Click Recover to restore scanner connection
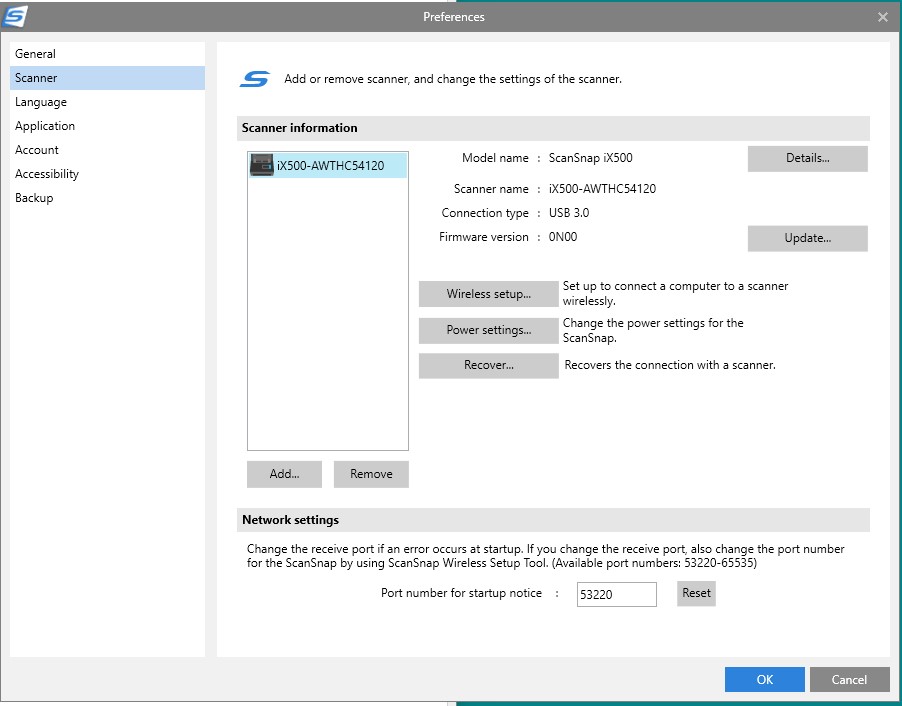This screenshot has width=902, height=706. (488, 366)
